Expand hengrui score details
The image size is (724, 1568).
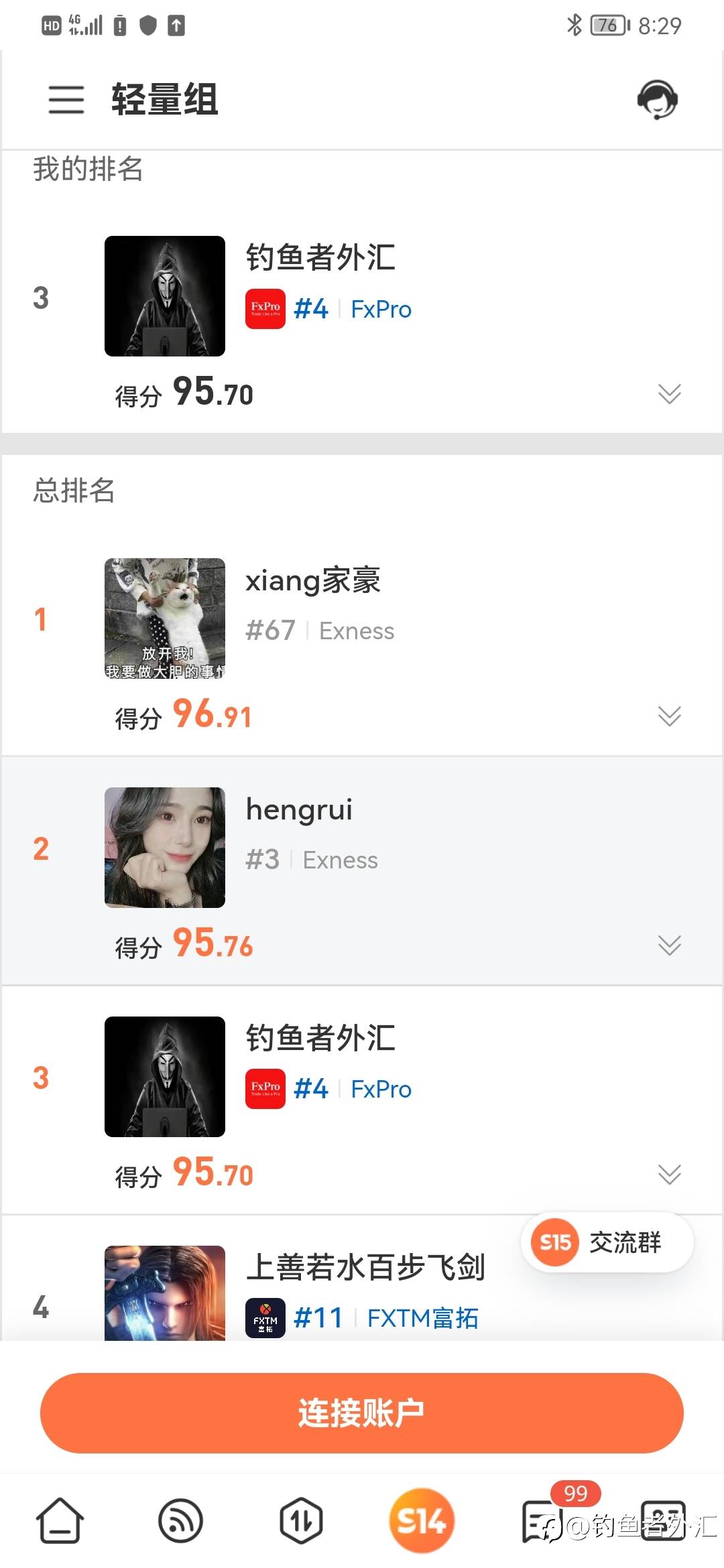point(669,945)
